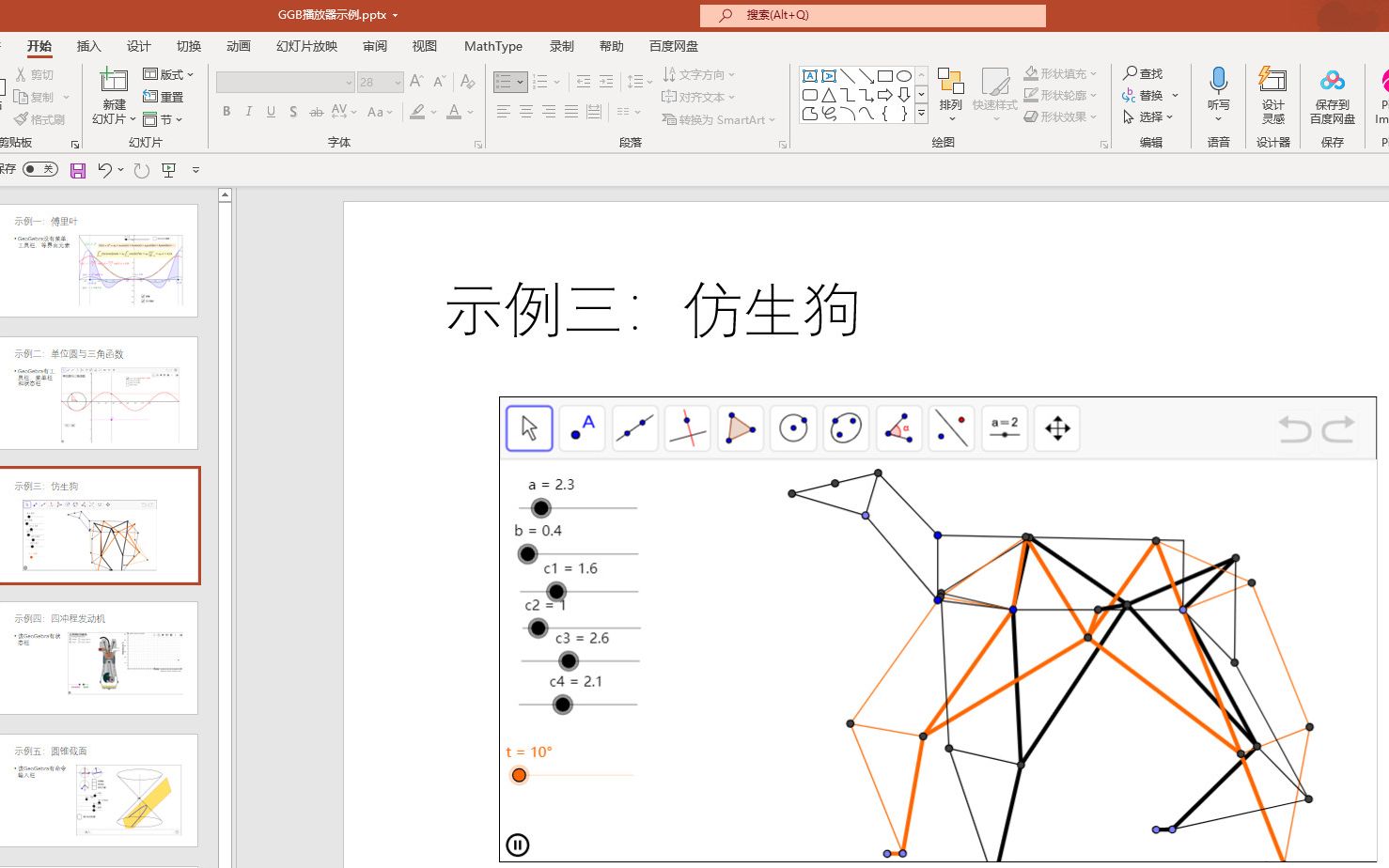
Task: Toggle Underline formatting
Action: click(x=271, y=112)
